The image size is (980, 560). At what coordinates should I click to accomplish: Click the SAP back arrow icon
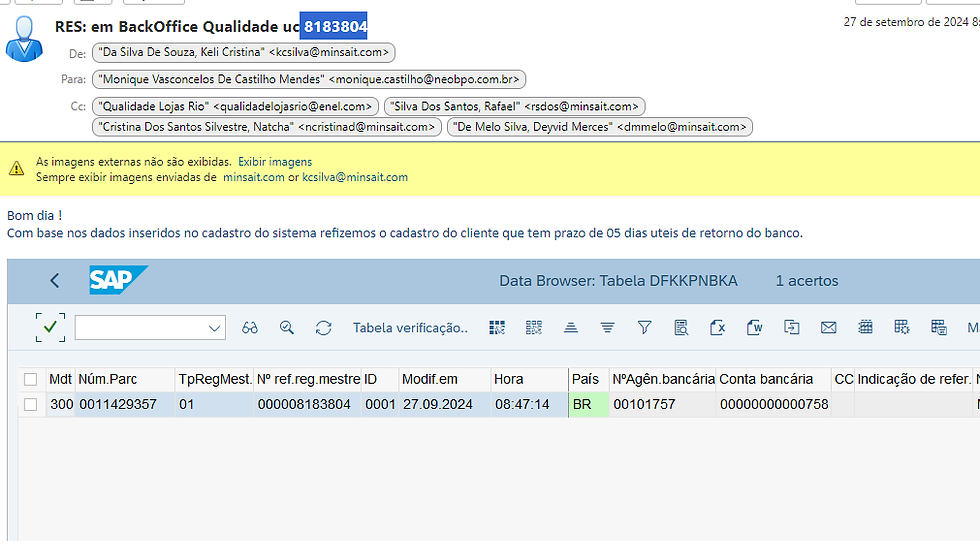coord(55,281)
